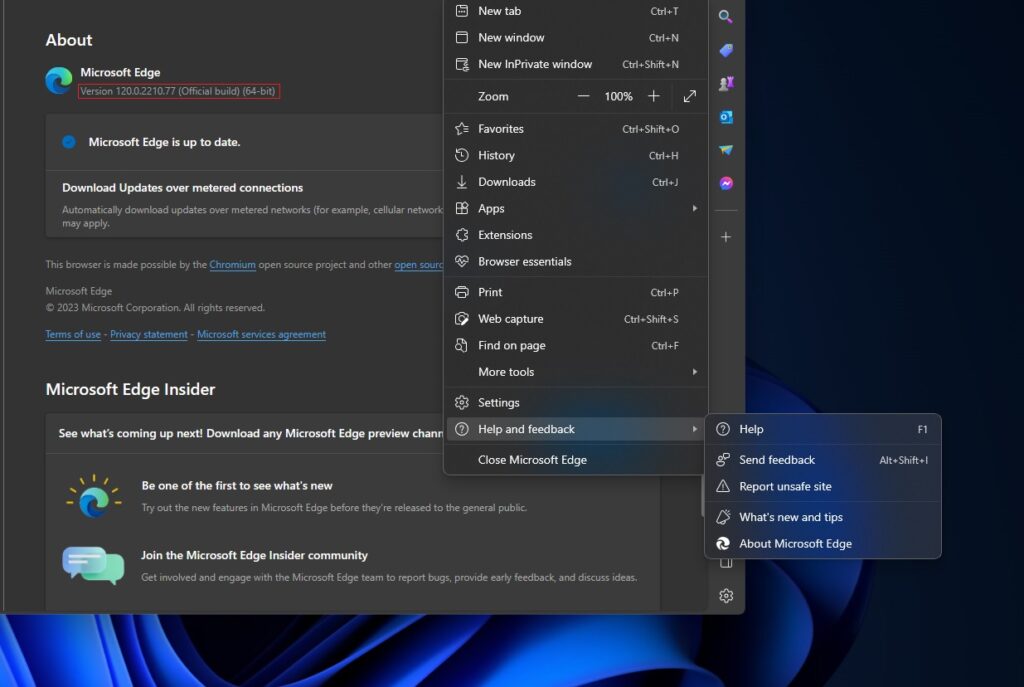Launch Games from the Edge sidebar

coord(725,83)
